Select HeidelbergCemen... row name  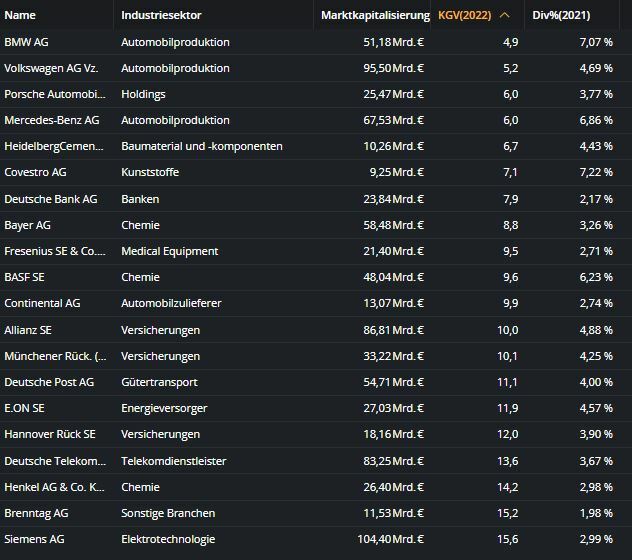pos(54,146)
